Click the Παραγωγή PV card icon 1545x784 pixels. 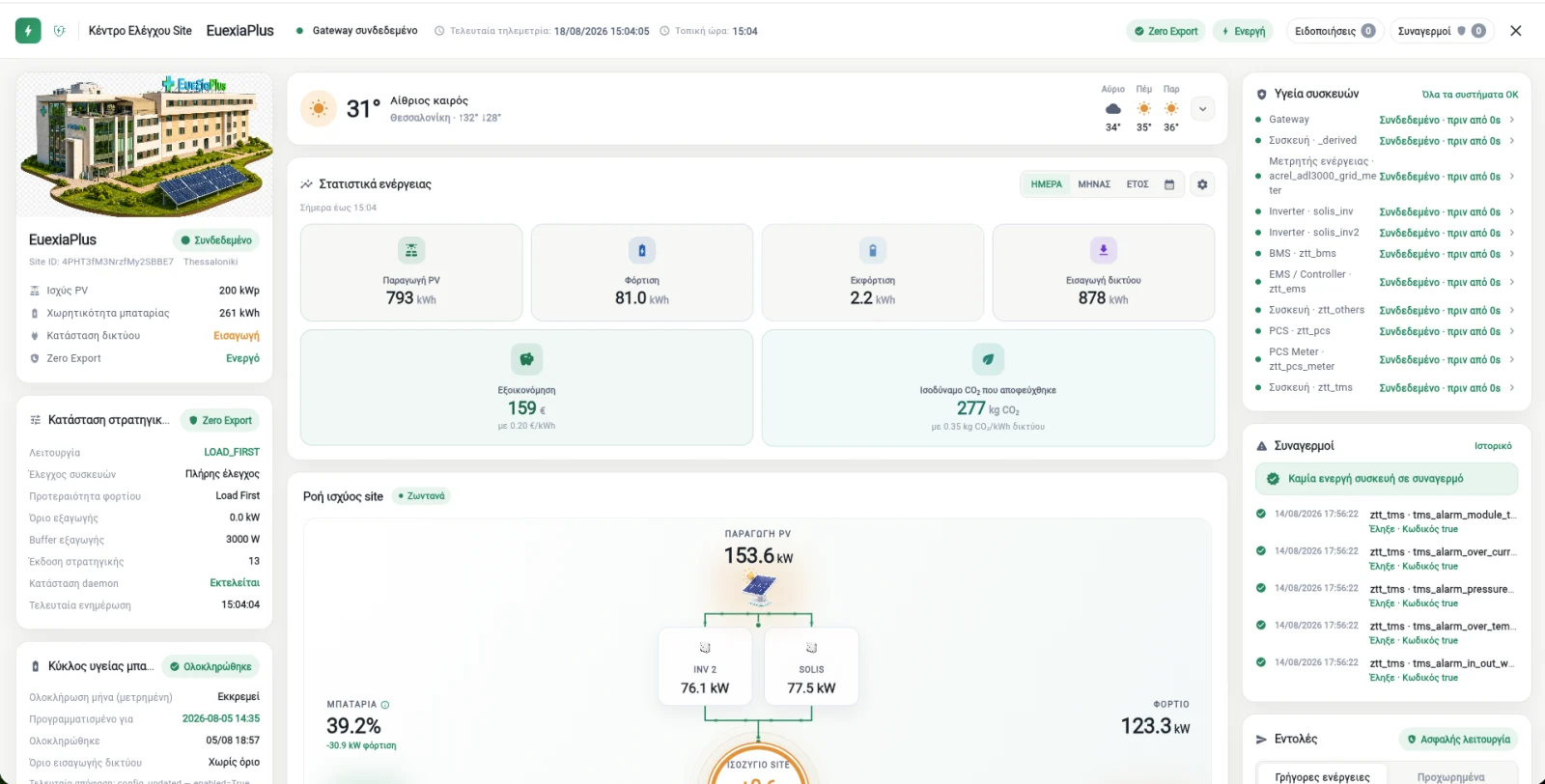pos(411,250)
